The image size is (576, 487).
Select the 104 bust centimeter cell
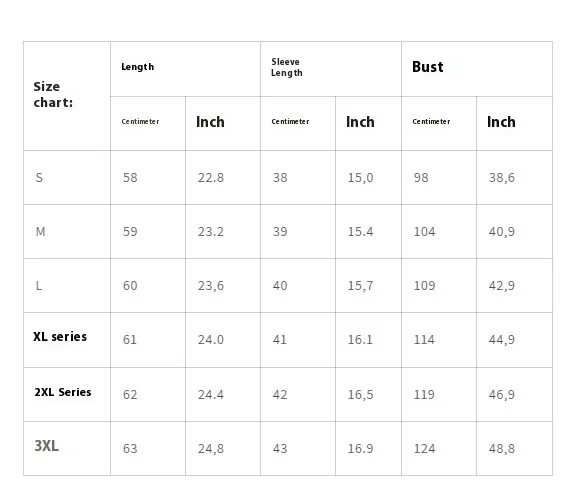point(439,231)
